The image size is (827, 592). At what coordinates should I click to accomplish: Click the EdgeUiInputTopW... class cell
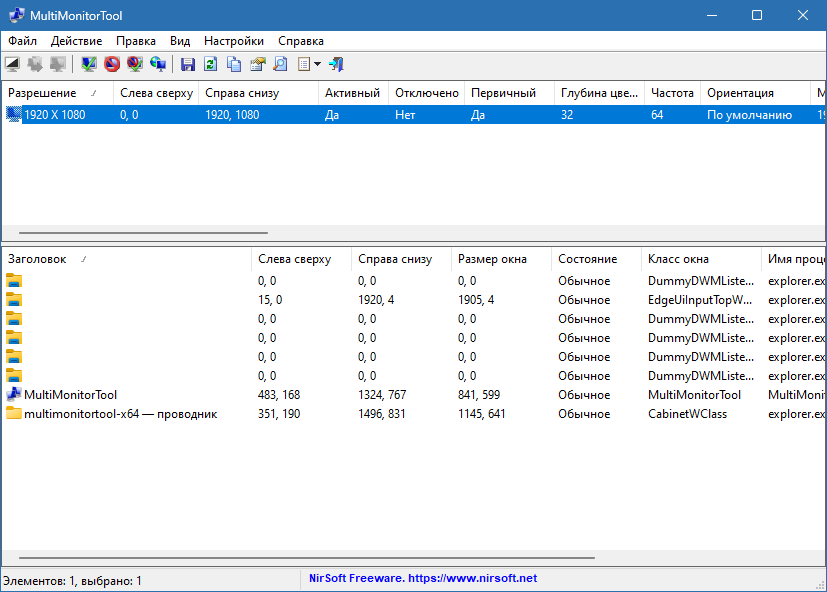click(x=700, y=300)
